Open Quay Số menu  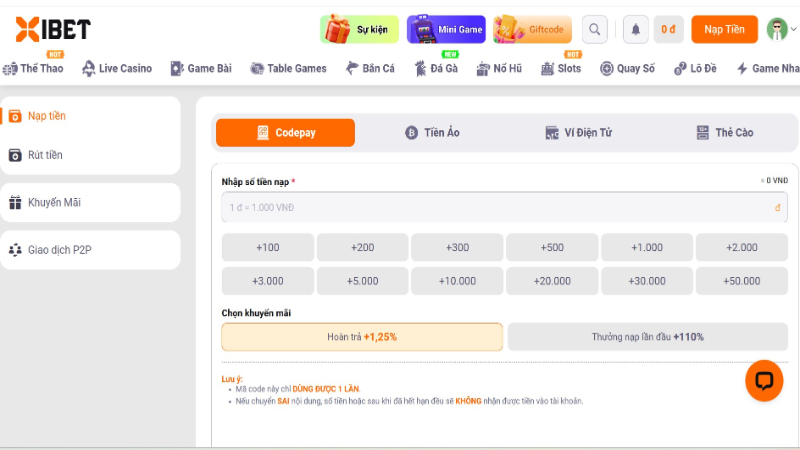[x=627, y=68]
